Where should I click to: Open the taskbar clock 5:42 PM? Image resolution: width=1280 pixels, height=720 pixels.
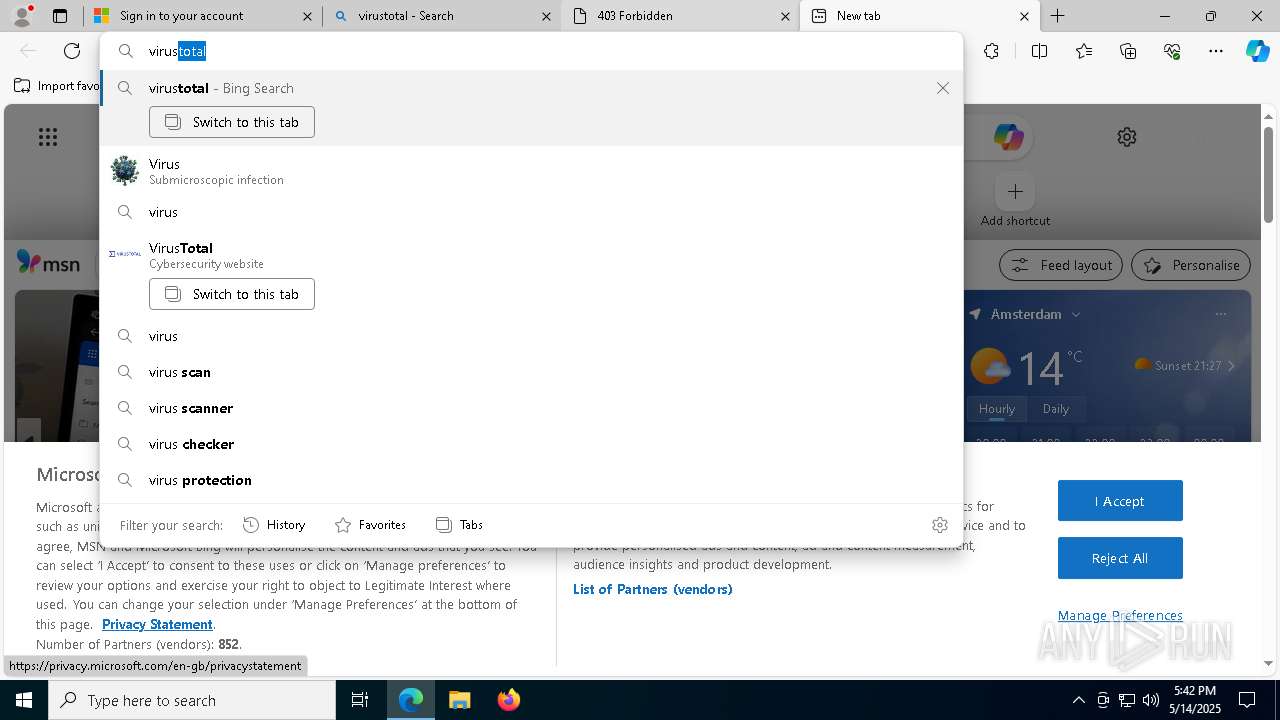1195,700
